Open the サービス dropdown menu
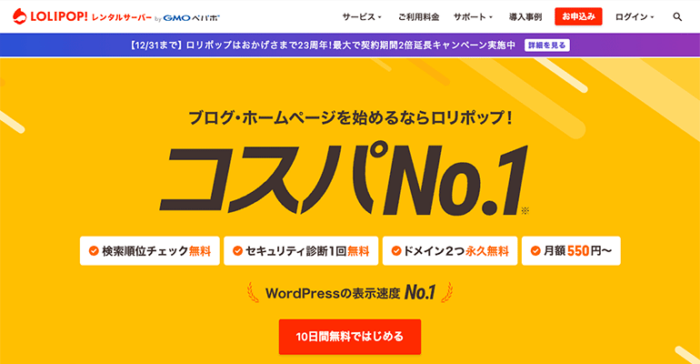Image resolution: width=700 pixels, height=364 pixels. (362, 17)
